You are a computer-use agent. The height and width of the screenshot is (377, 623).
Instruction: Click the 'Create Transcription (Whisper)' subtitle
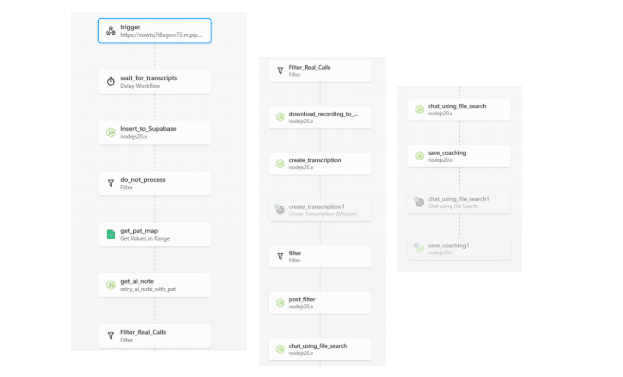point(323,214)
